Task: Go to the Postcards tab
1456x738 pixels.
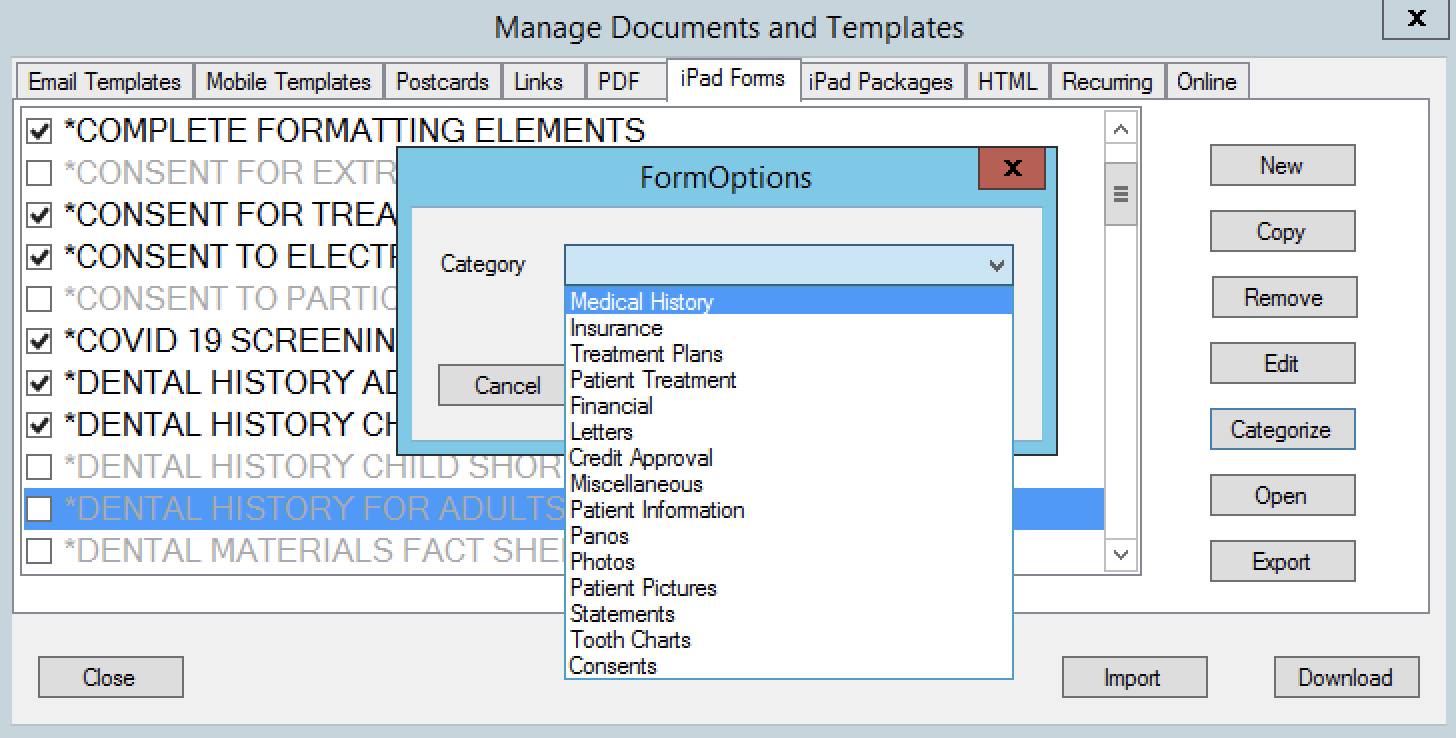Action: coord(442,82)
